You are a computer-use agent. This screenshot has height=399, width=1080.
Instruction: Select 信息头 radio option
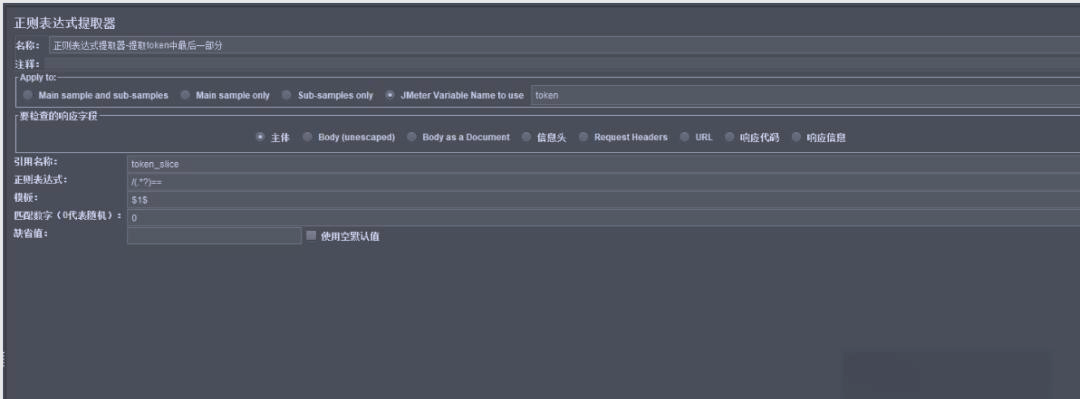(x=526, y=137)
